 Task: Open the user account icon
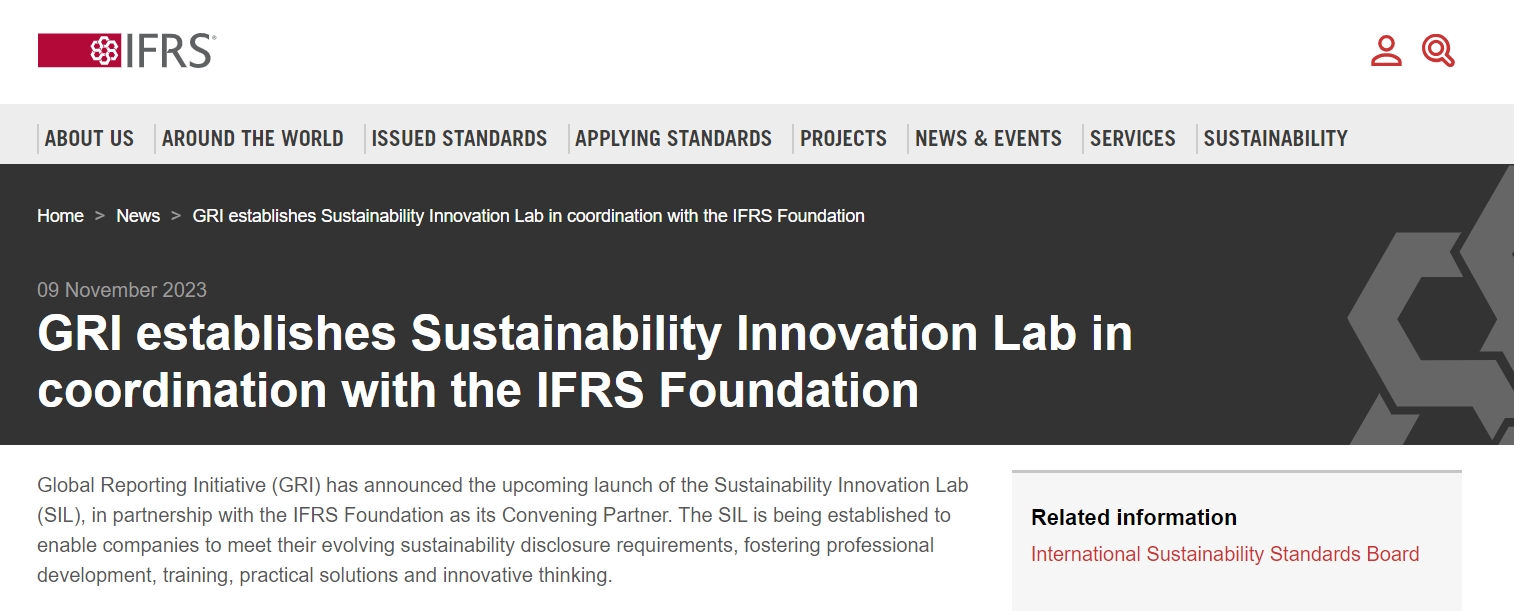pos(1386,50)
